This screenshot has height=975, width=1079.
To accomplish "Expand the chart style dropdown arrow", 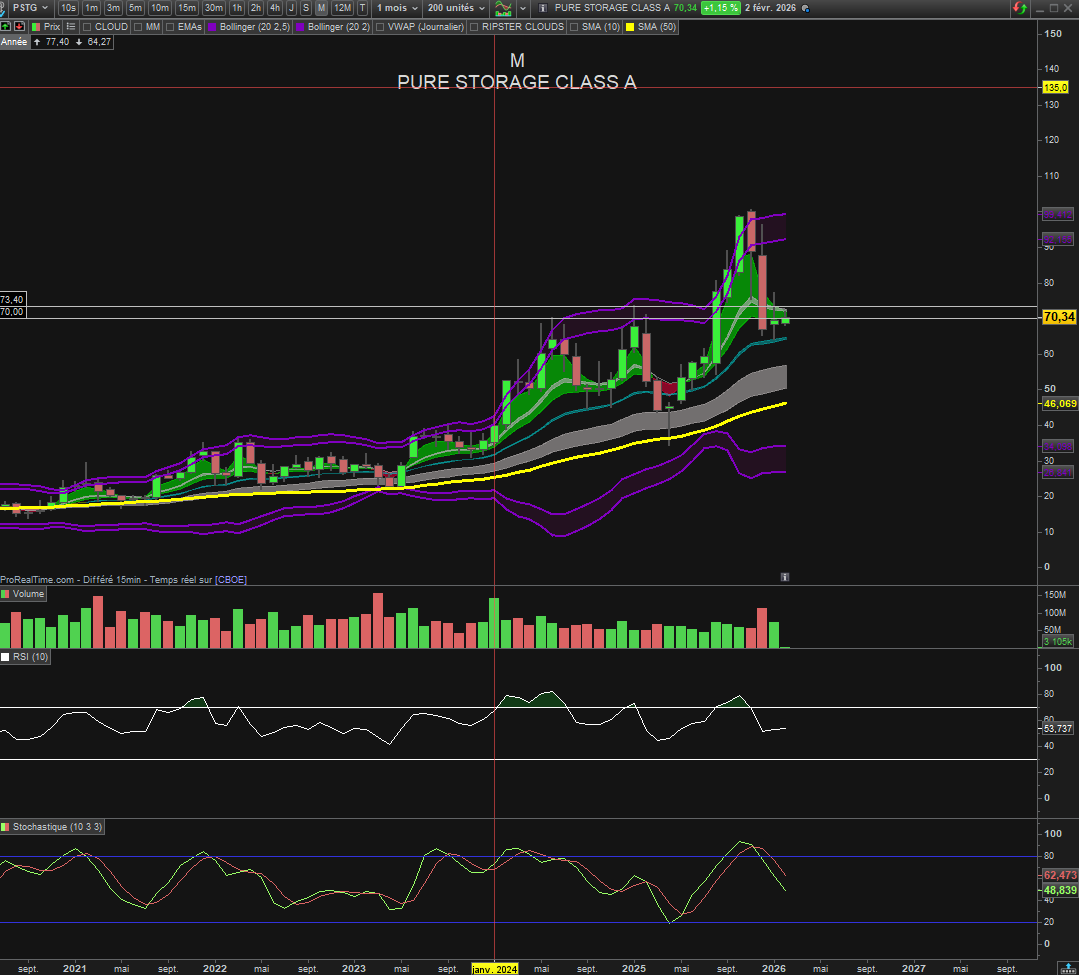I will pos(523,8).
